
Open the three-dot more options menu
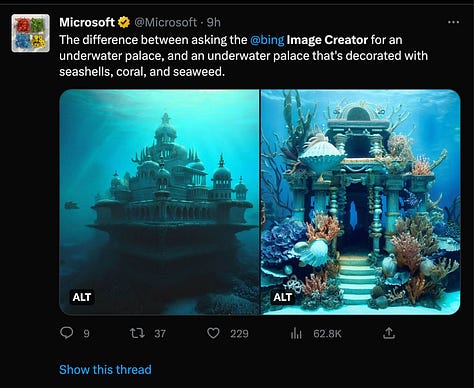tap(453, 22)
